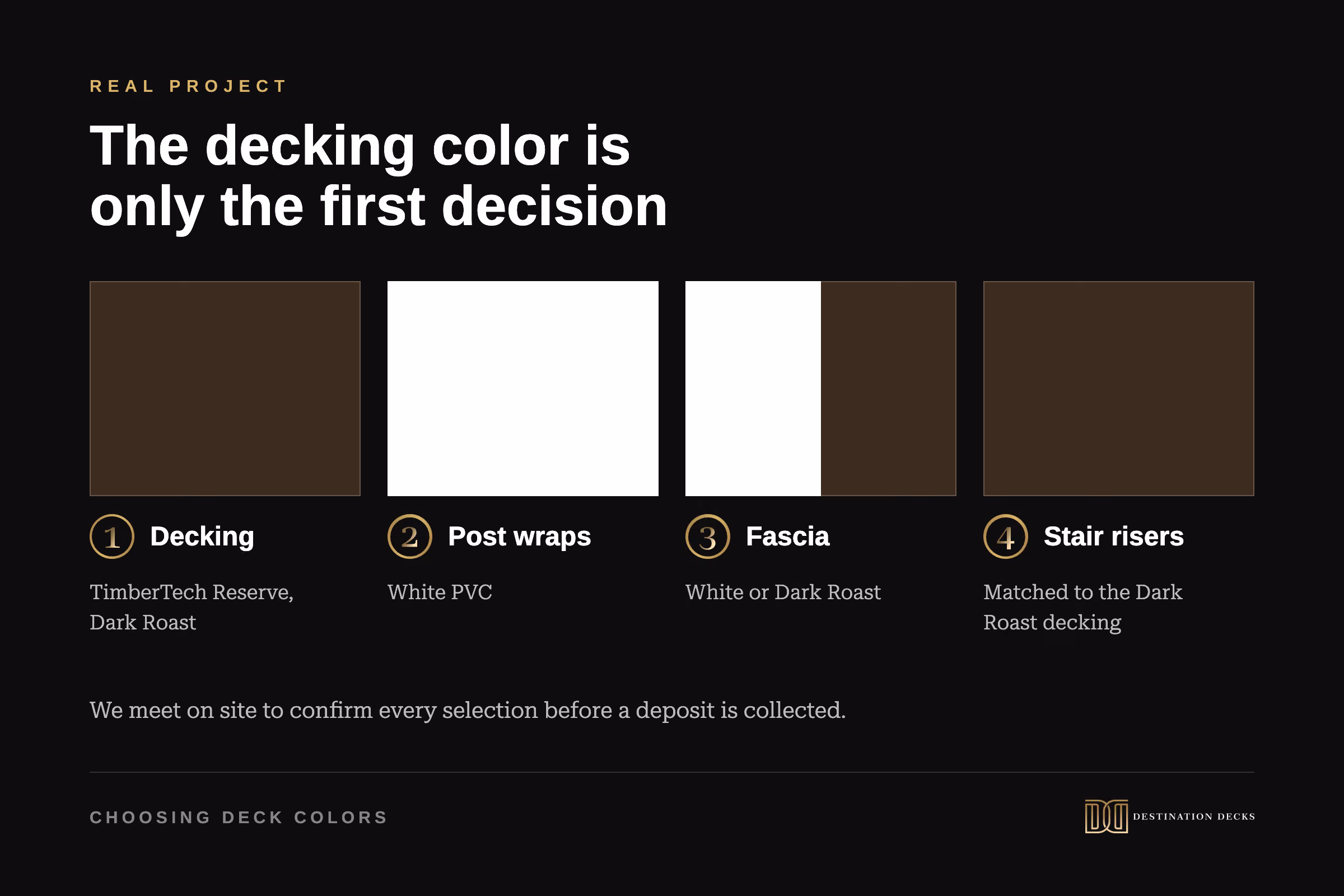The image size is (1344, 896).
Task: Click the DESTINATION DECKS brand name text
Action: pyautogui.click(x=1194, y=816)
